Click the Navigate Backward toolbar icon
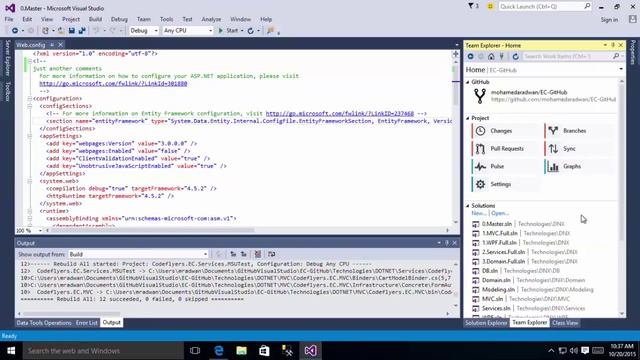The height and width of the screenshot is (360, 640). 15,31
